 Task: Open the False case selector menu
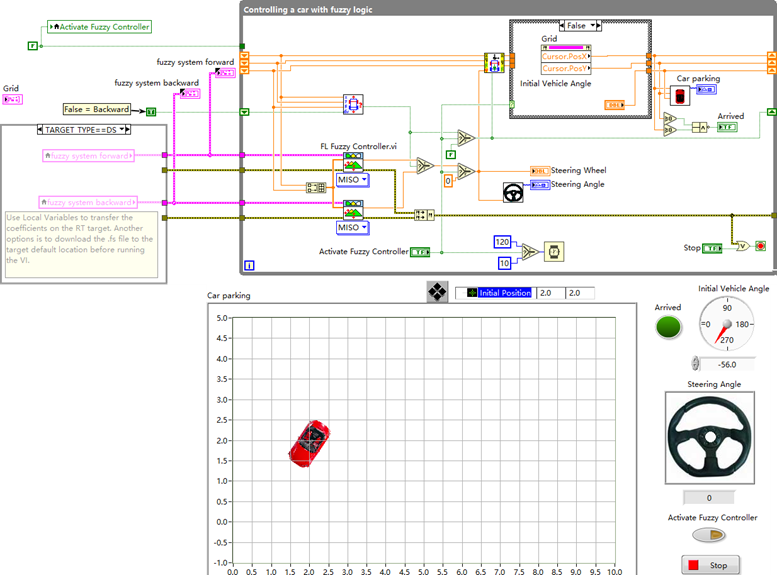pos(580,26)
